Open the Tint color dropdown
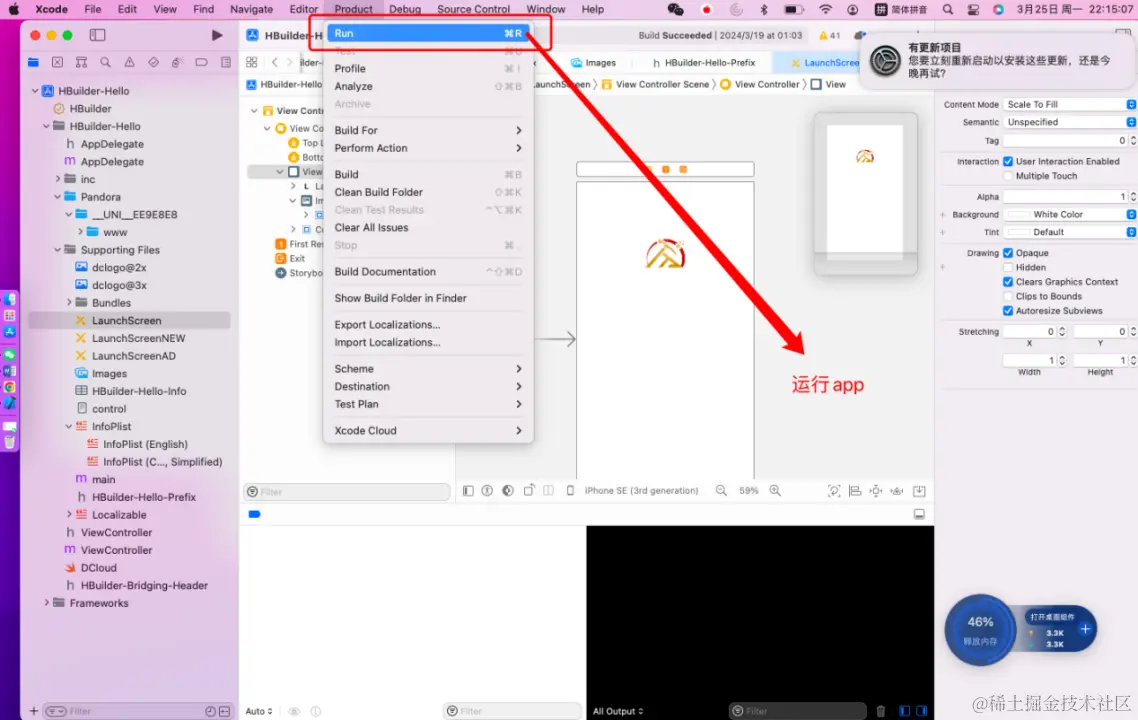The height and width of the screenshot is (720, 1138). click(x=1131, y=232)
